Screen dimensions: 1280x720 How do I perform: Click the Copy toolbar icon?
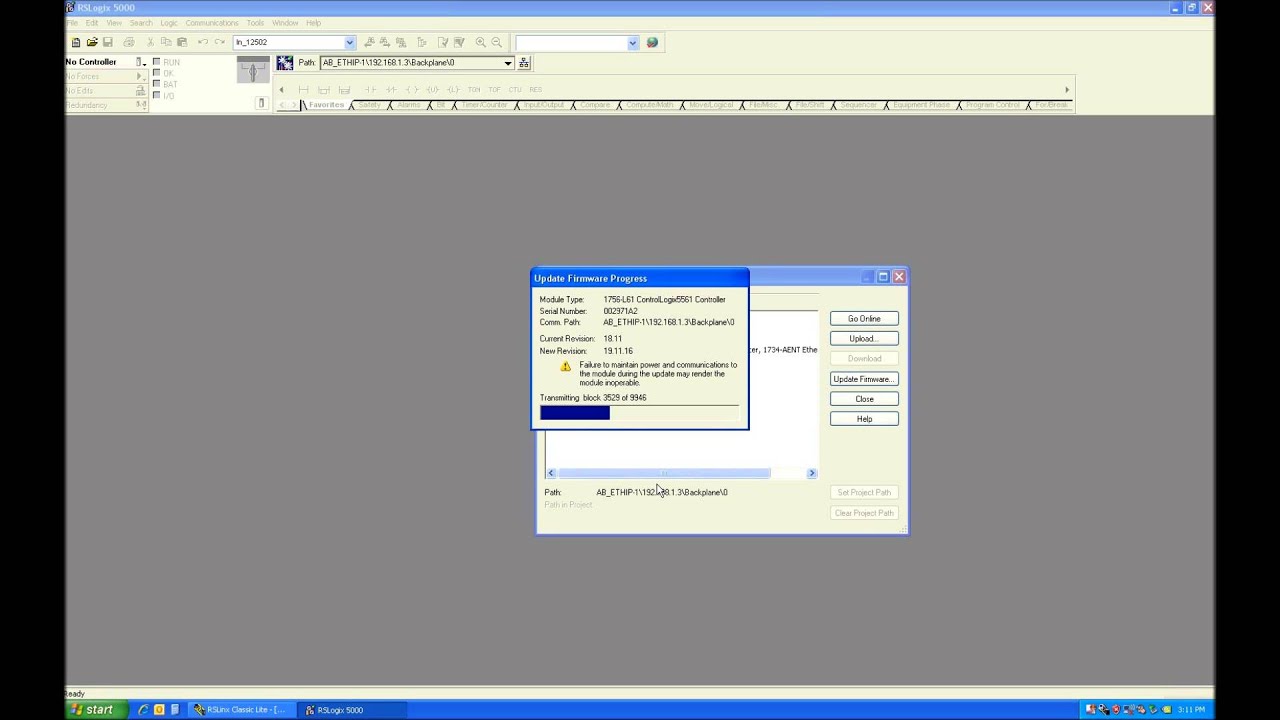166,42
